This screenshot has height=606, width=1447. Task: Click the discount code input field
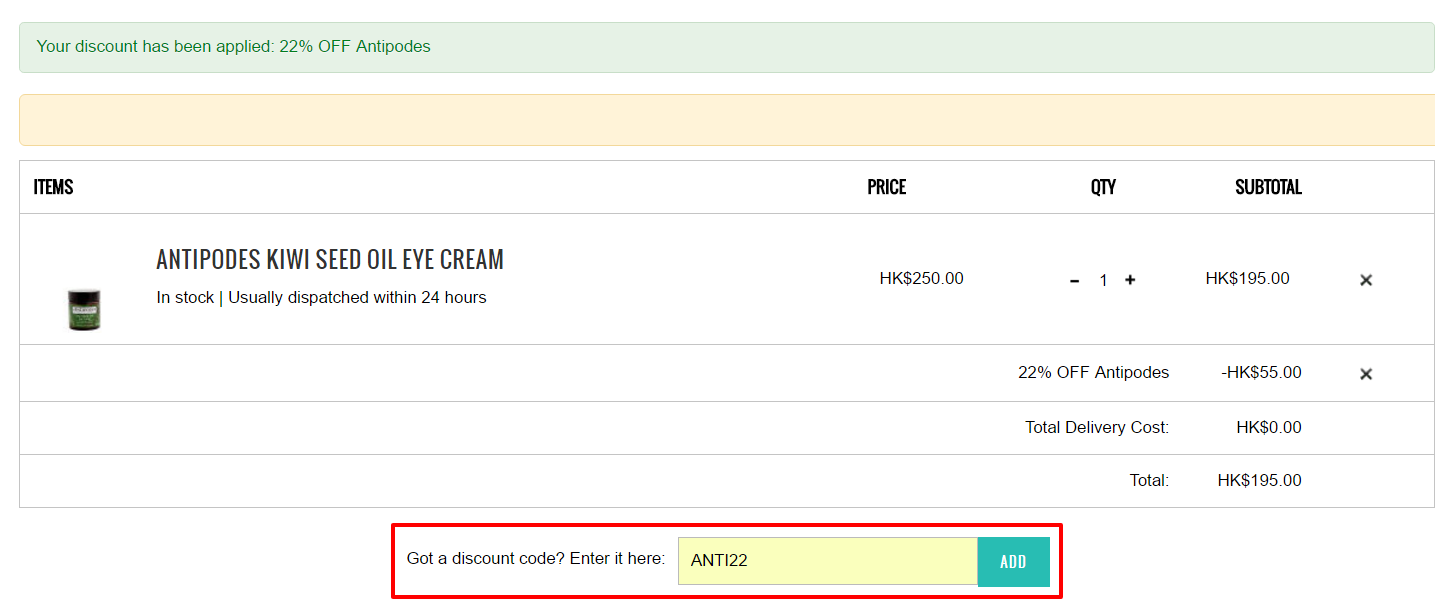tap(828, 561)
